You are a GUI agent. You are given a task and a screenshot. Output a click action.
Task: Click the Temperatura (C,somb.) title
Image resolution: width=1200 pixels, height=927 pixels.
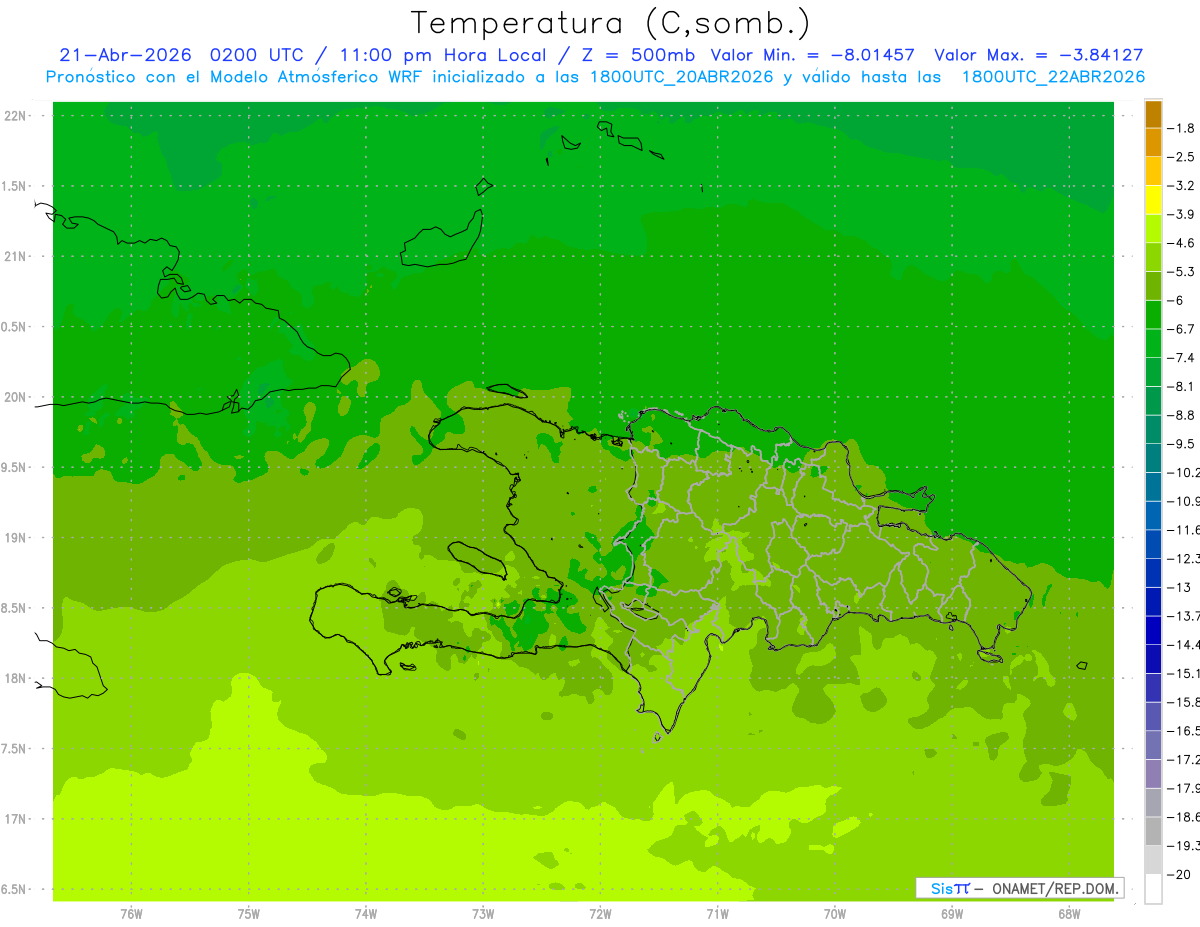611,22
